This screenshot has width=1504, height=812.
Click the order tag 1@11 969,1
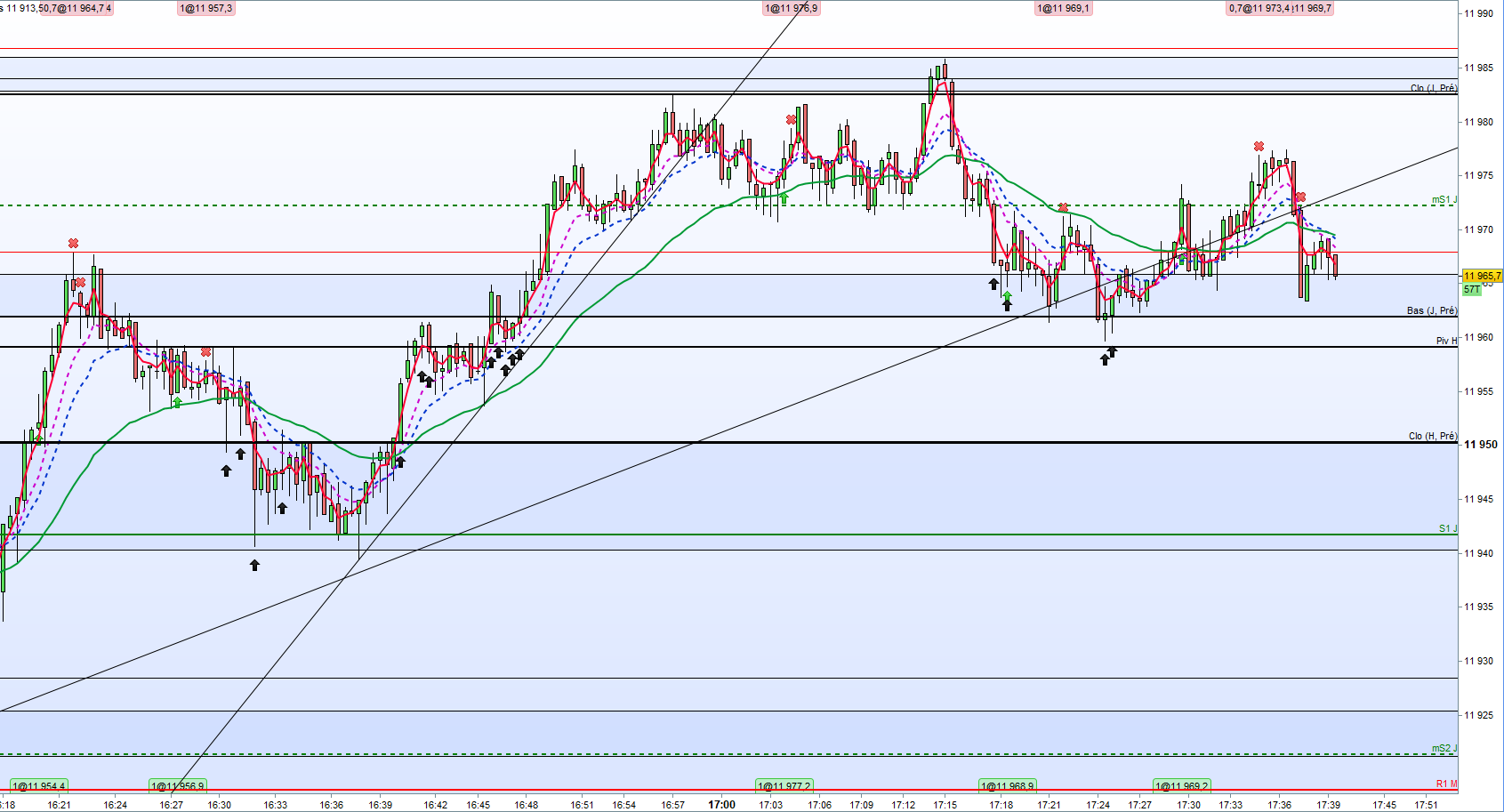pyautogui.click(x=1063, y=8)
